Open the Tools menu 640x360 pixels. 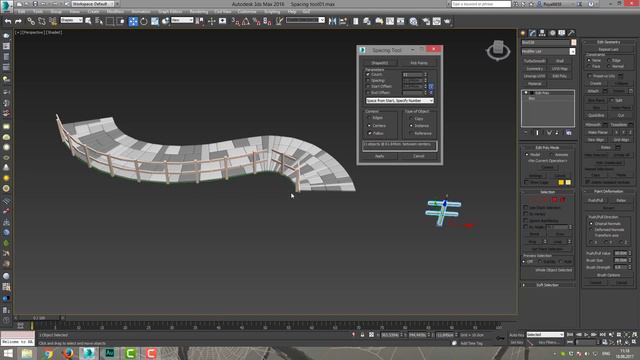38,12
